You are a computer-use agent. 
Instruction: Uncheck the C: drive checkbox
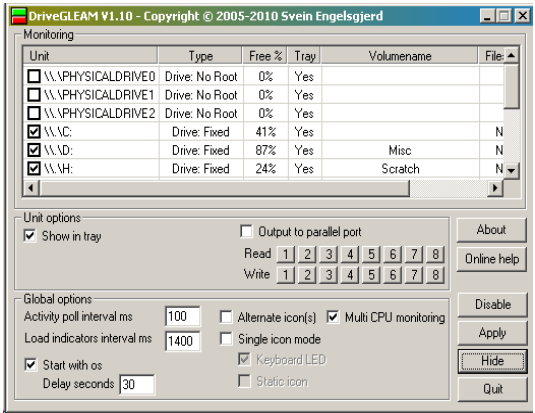pos(34,131)
